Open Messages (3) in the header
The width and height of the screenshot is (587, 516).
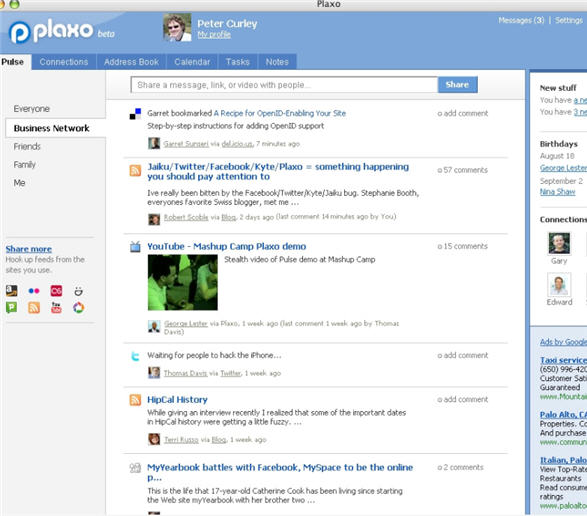pos(521,20)
